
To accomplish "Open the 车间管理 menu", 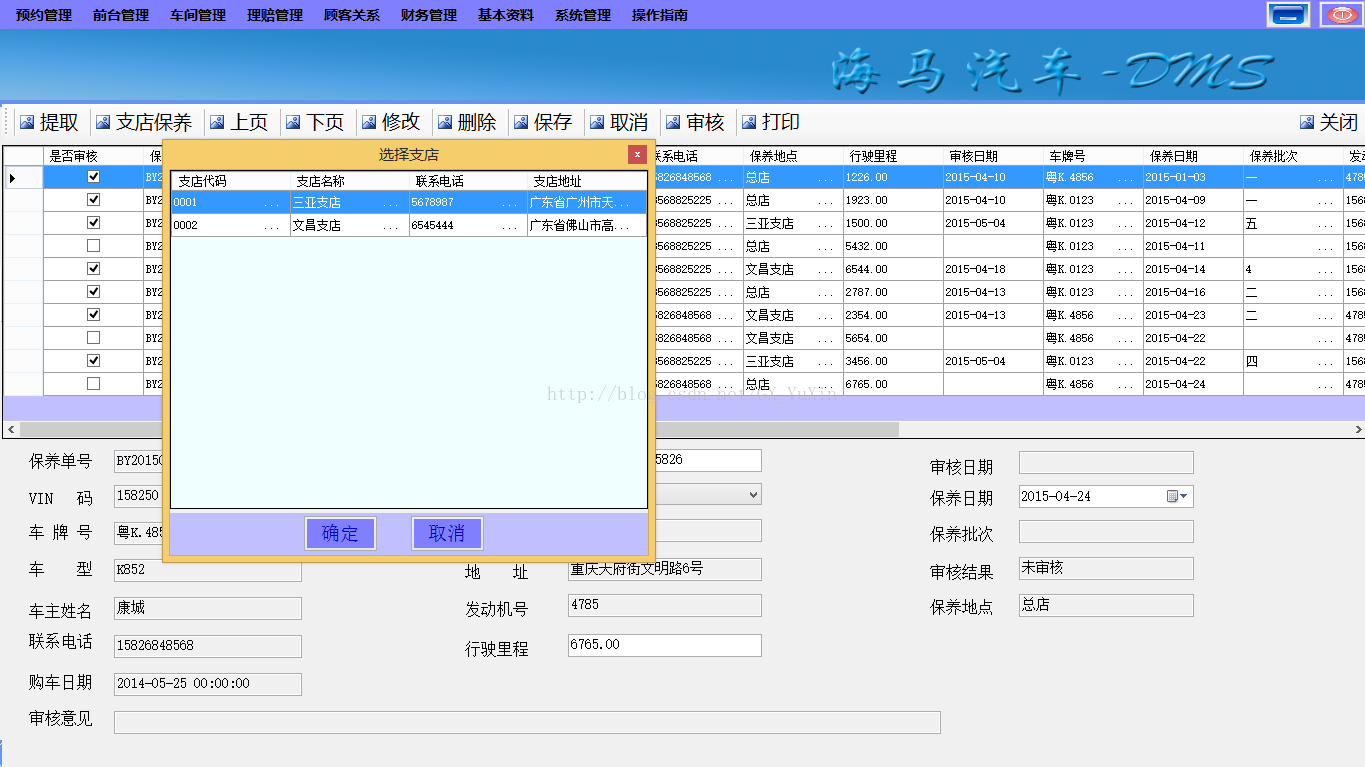I will click(x=198, y=15).
